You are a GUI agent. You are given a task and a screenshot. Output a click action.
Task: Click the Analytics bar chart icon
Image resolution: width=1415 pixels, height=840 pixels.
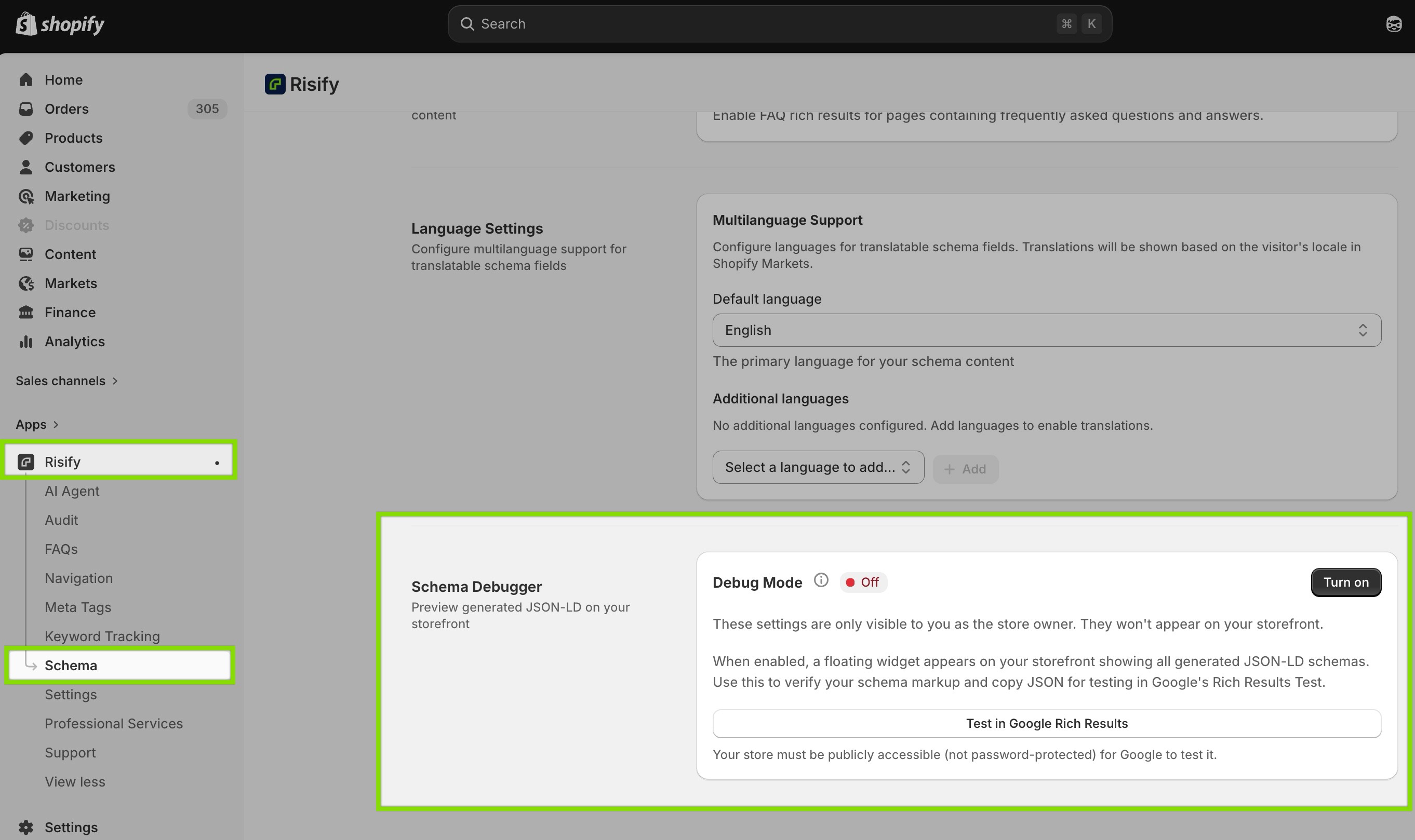tap(25, 342)
